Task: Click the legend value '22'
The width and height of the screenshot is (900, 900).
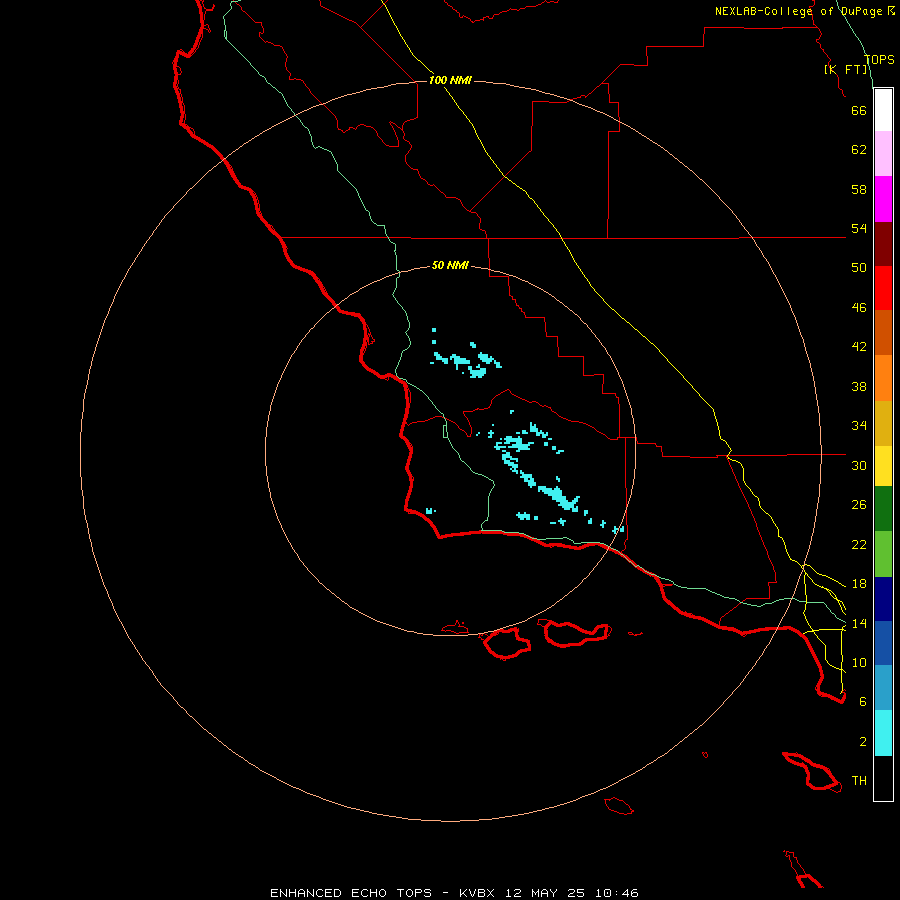Action: pos(859,544)
